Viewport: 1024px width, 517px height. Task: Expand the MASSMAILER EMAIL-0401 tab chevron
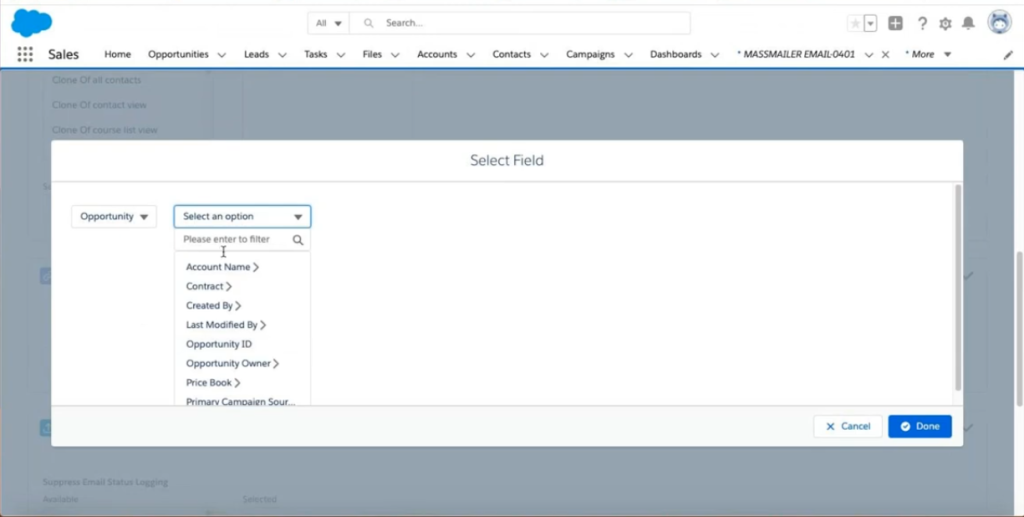coord(869,55)
